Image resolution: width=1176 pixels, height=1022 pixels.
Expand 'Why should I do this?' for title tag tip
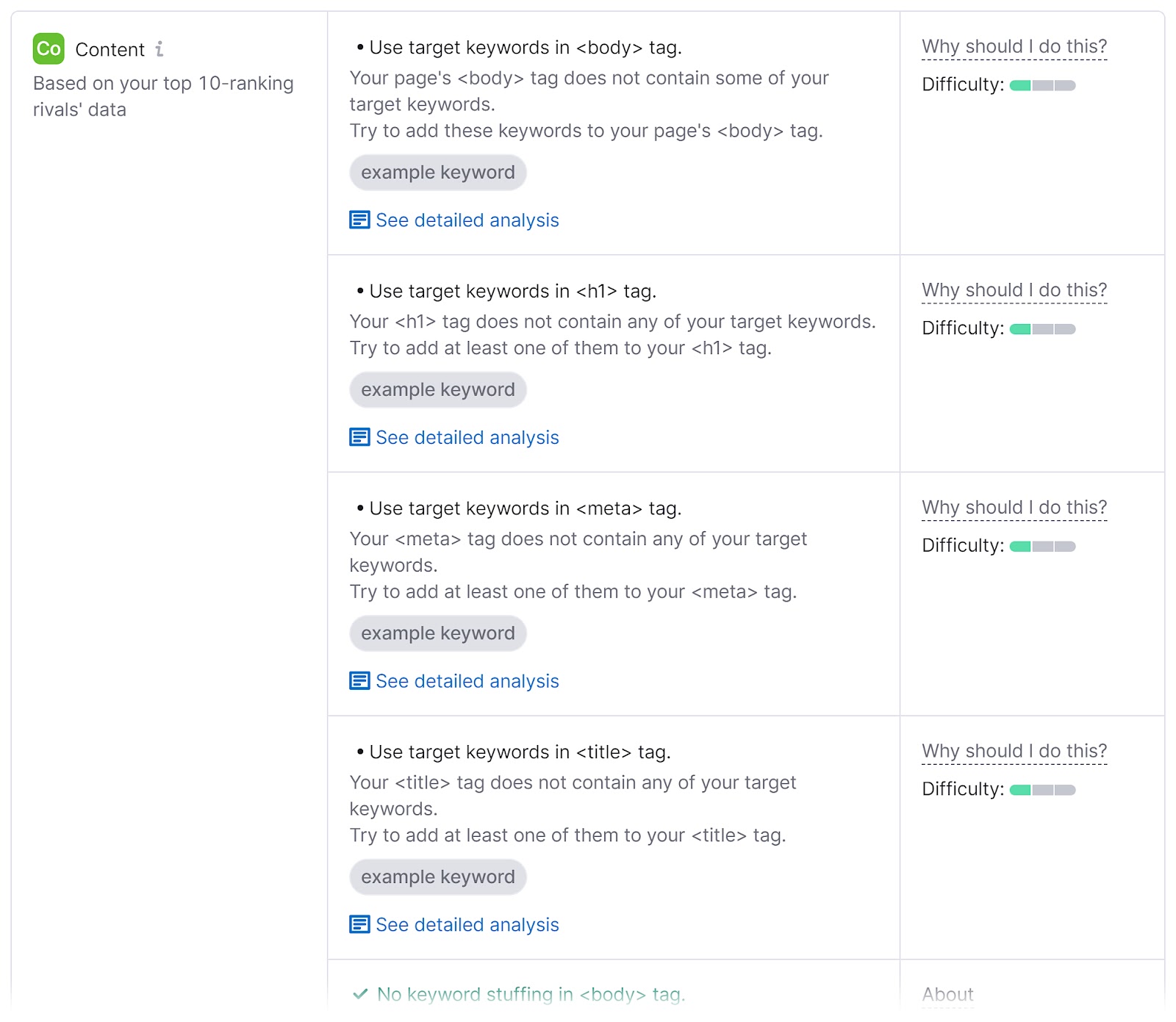[1014, 750]
